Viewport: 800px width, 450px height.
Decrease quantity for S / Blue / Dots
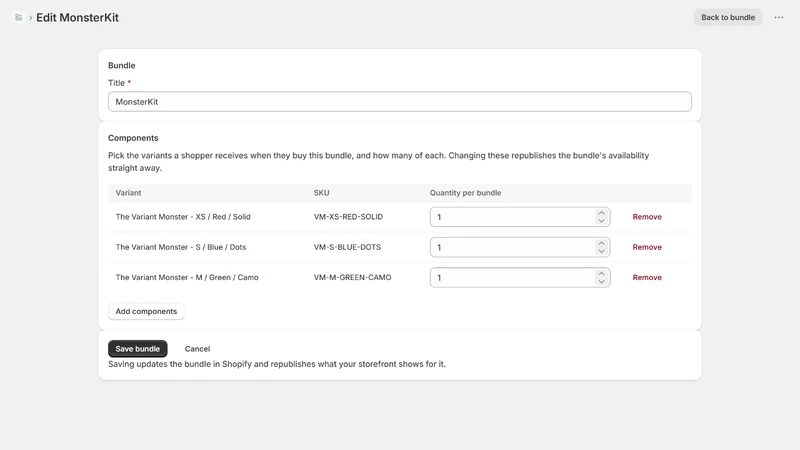click(x=602, y=251)
